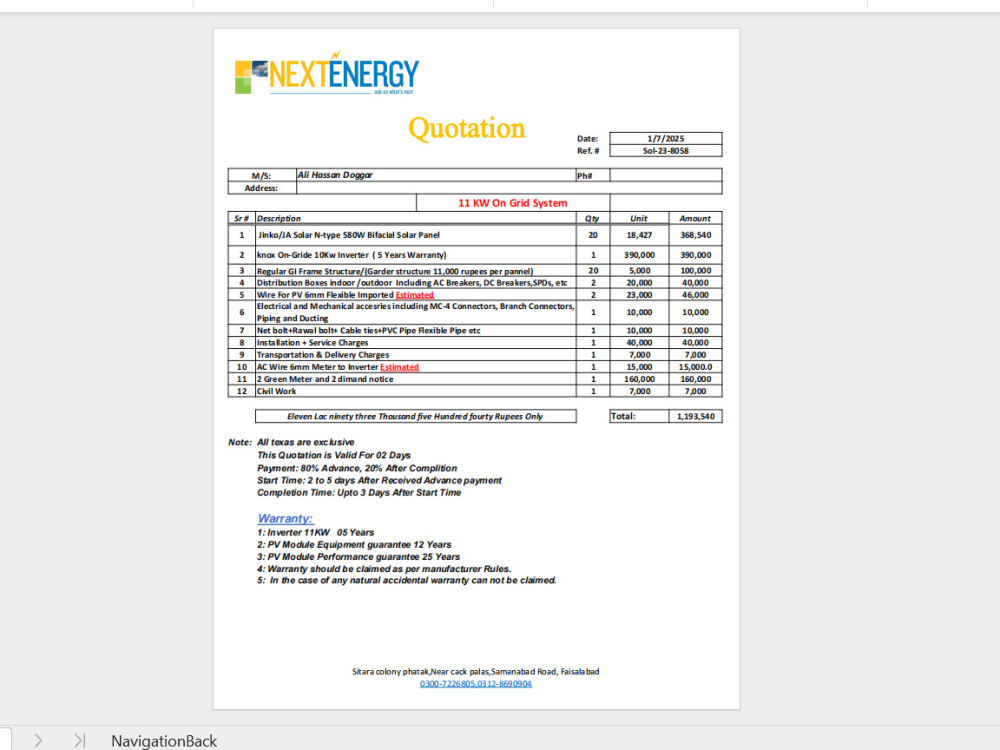Select note All texas are exclusive

point(305,442)
